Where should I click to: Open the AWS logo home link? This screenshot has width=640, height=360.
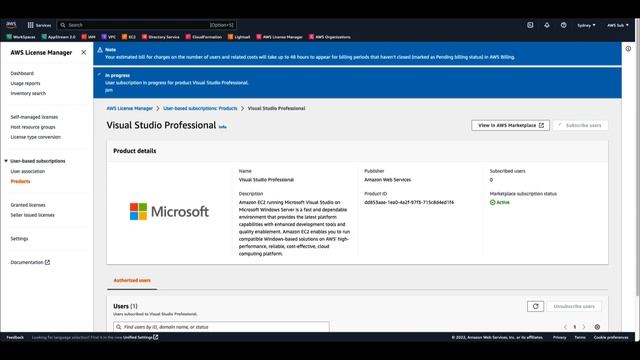coord(11,25)
